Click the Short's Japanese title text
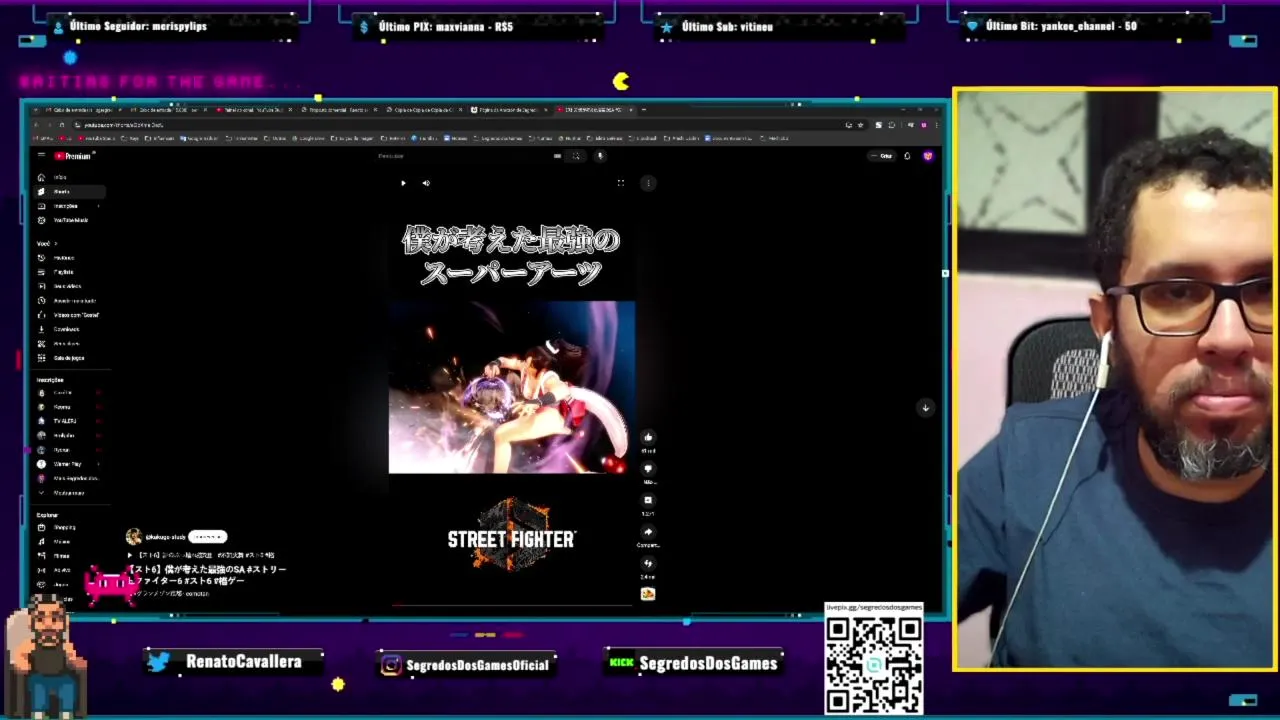The image size is (1280, 720). 207,574
